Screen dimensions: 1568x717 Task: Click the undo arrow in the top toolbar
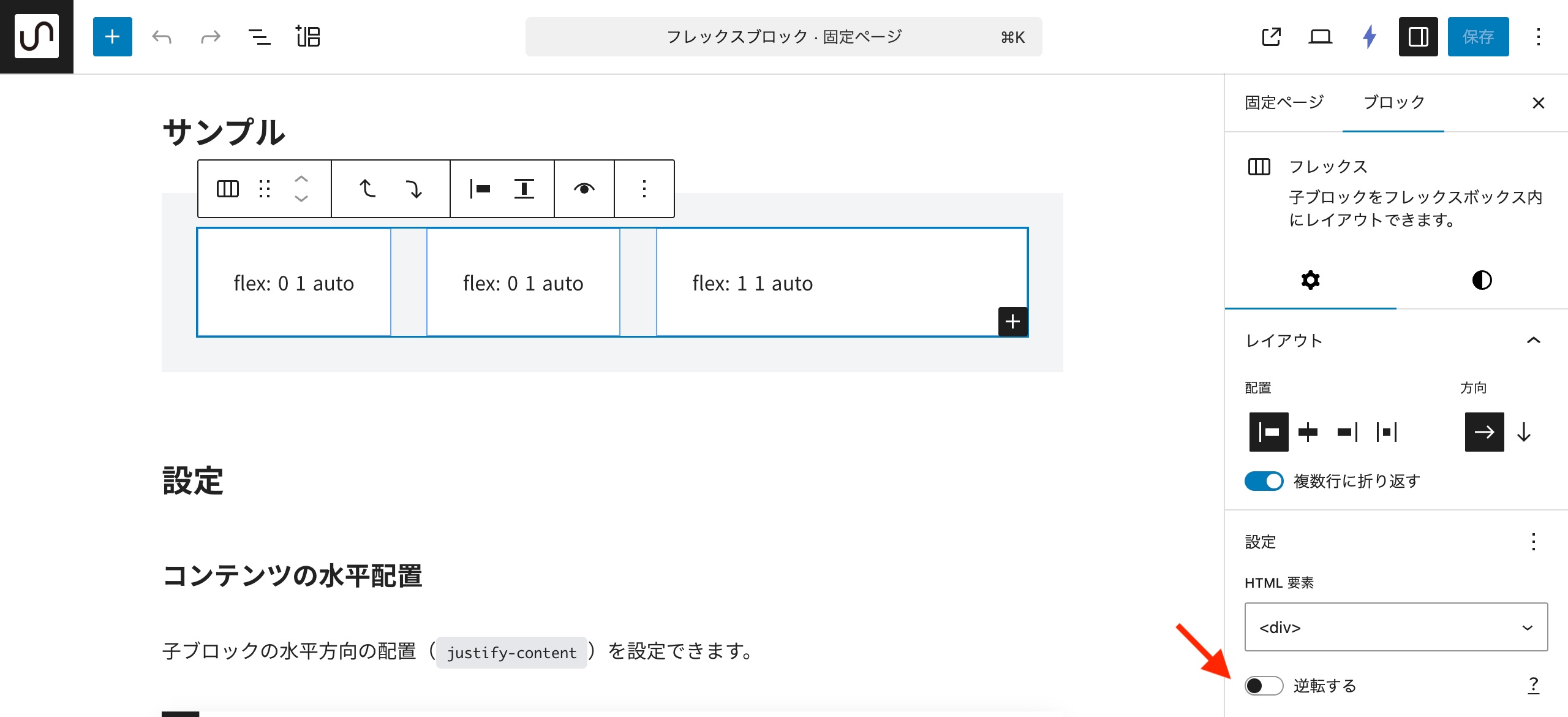click(162, 37)
